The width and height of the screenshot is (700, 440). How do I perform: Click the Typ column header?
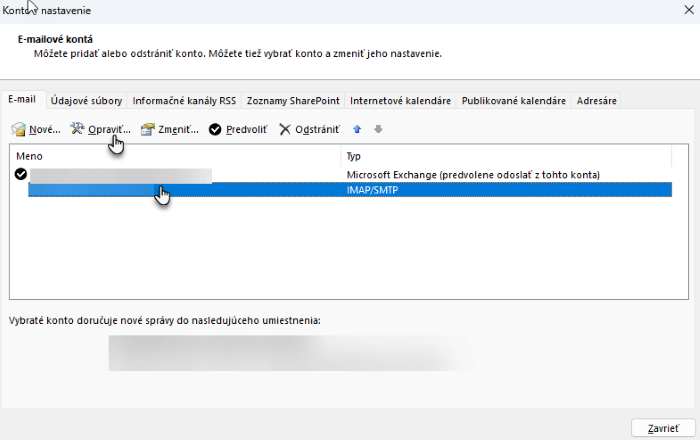[x=506, y=156]
